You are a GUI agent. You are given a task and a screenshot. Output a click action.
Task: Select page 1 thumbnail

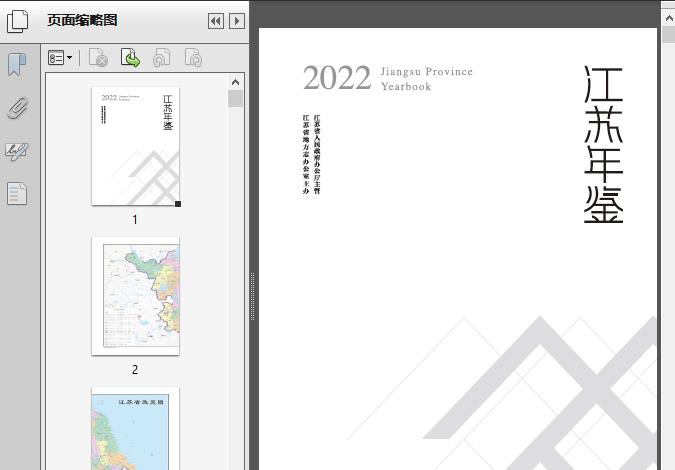(136, 146)
